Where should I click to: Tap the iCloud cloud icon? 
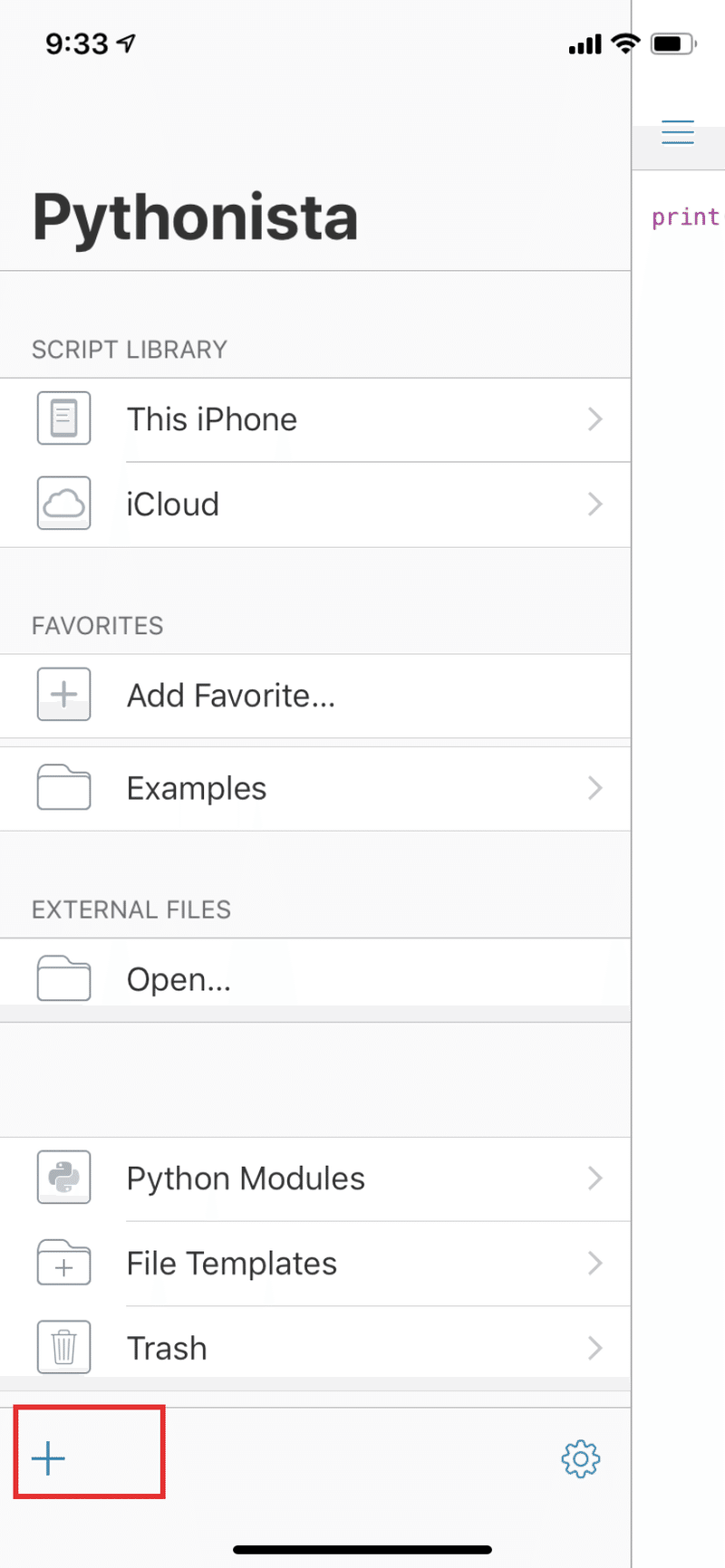tap(63, 504)
